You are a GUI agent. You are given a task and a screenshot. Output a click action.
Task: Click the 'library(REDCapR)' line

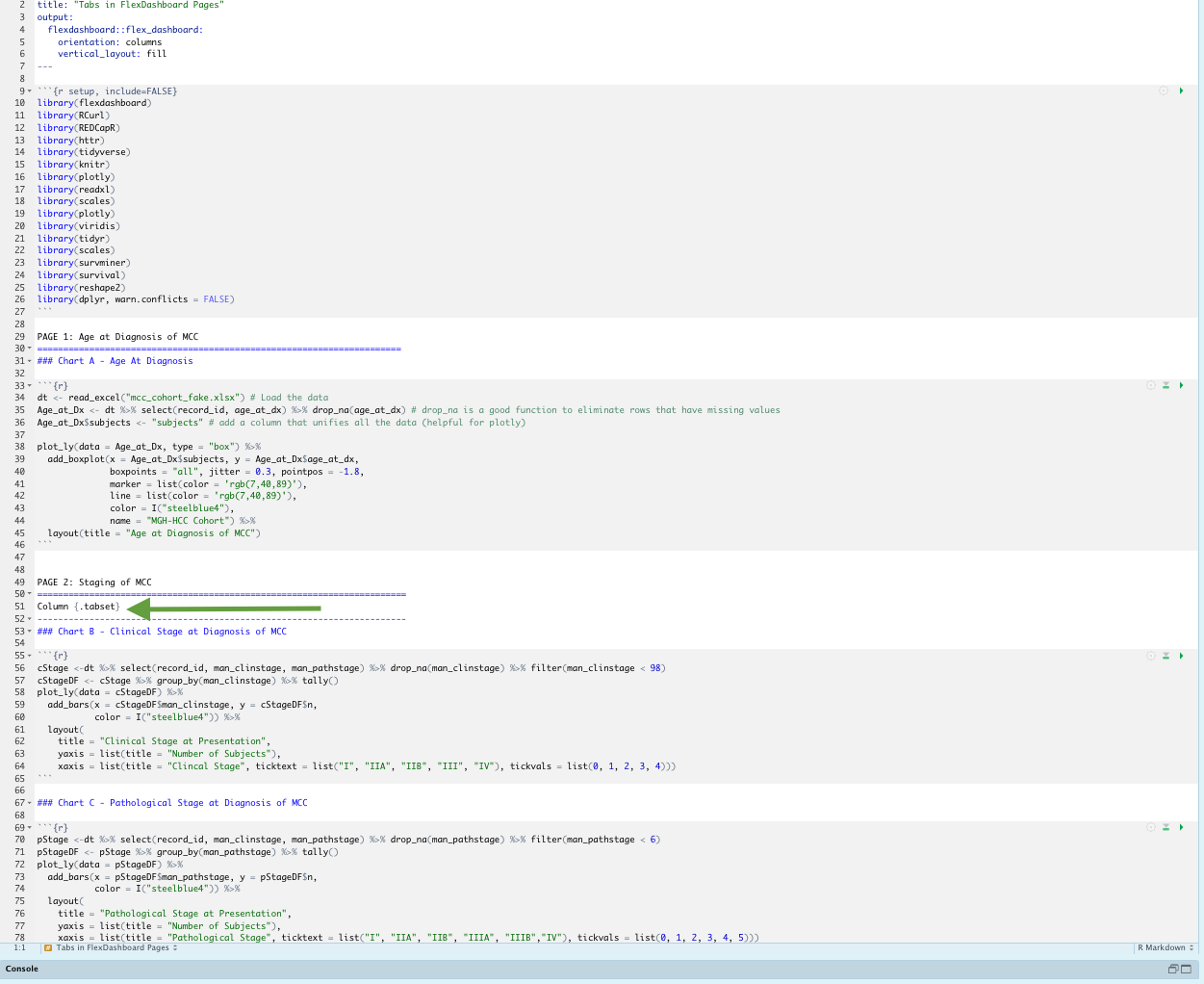(79, 127)
